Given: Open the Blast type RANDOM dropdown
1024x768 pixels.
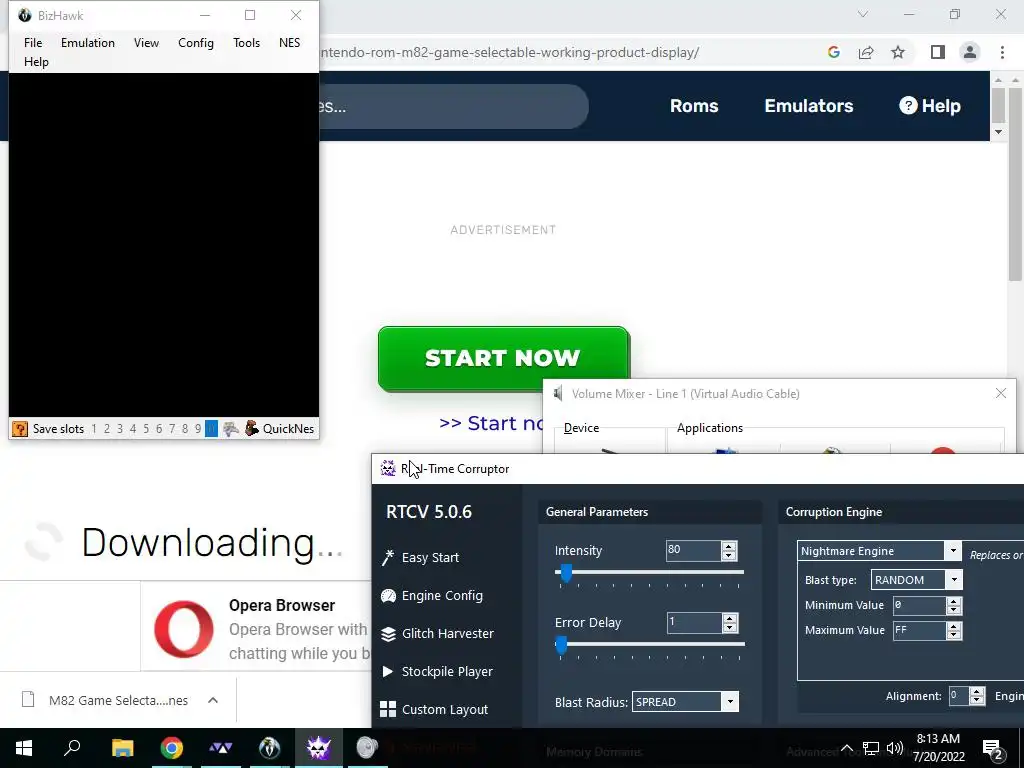Looking at the screenshot, I should pos(954,580).
